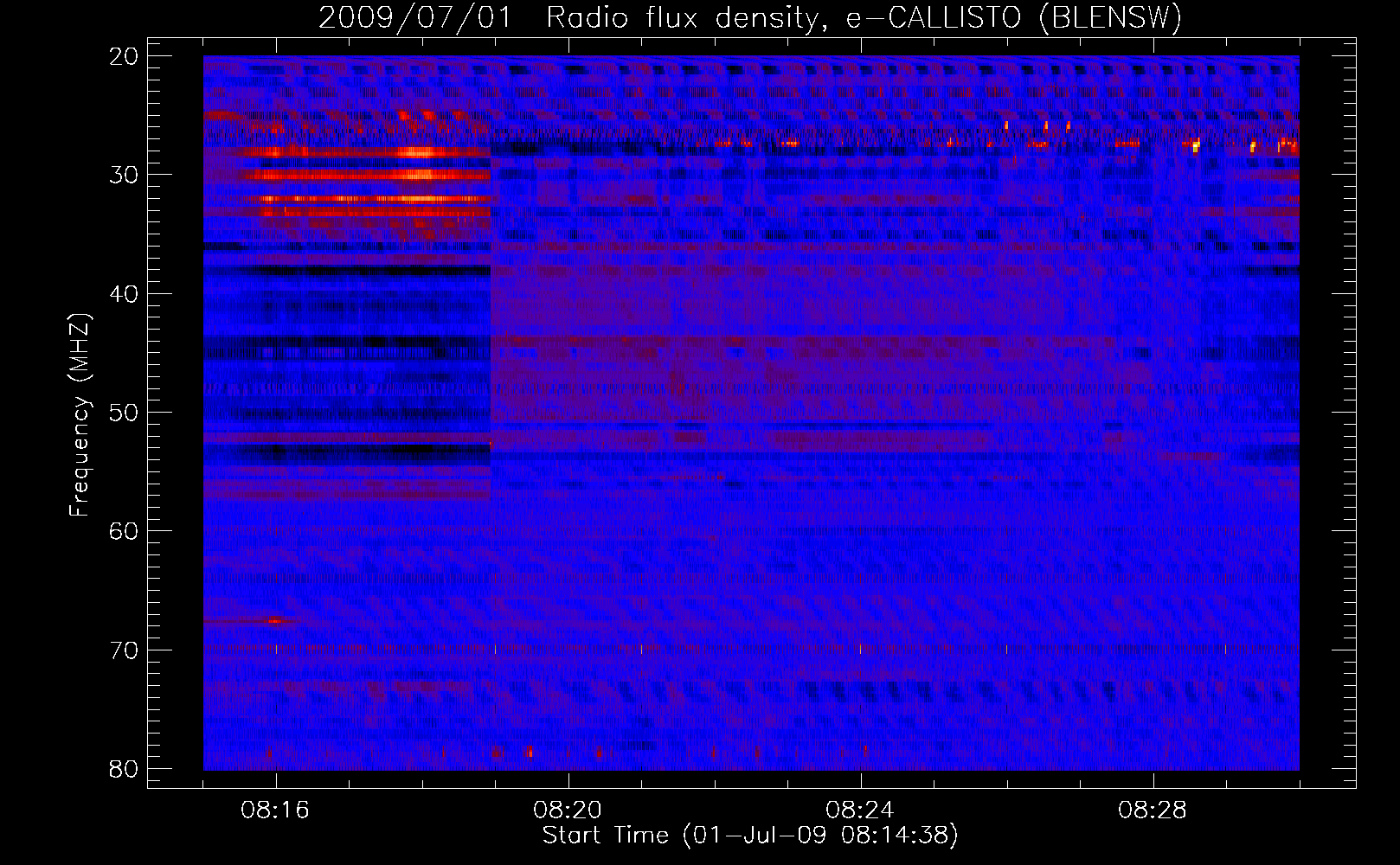1400x865 pixels.
Task: Click the time tick label "08:28"
Action: pyautogui.click(x=1153, y=811)
